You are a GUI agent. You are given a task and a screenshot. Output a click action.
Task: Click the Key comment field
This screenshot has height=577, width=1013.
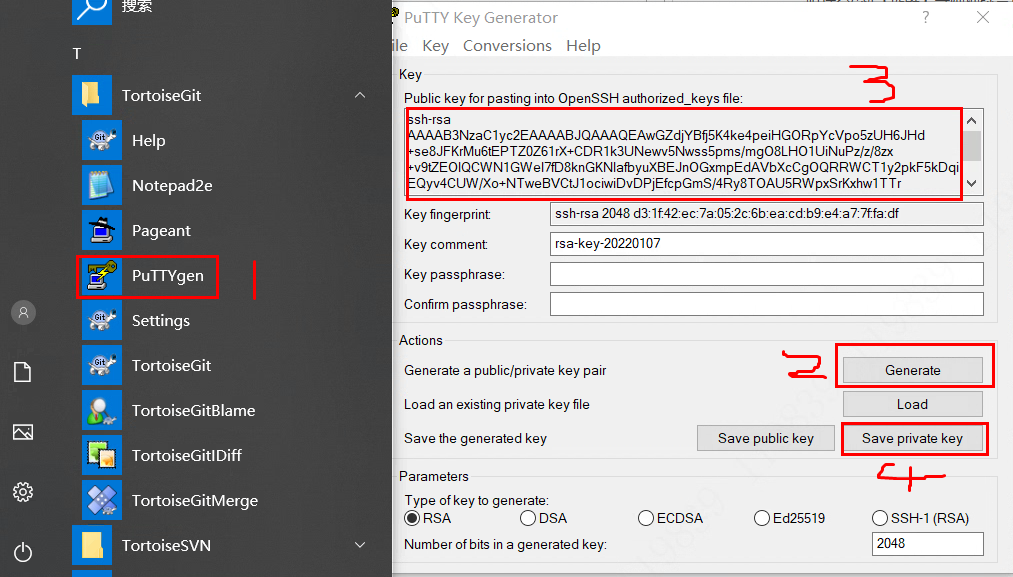(766, 244)
